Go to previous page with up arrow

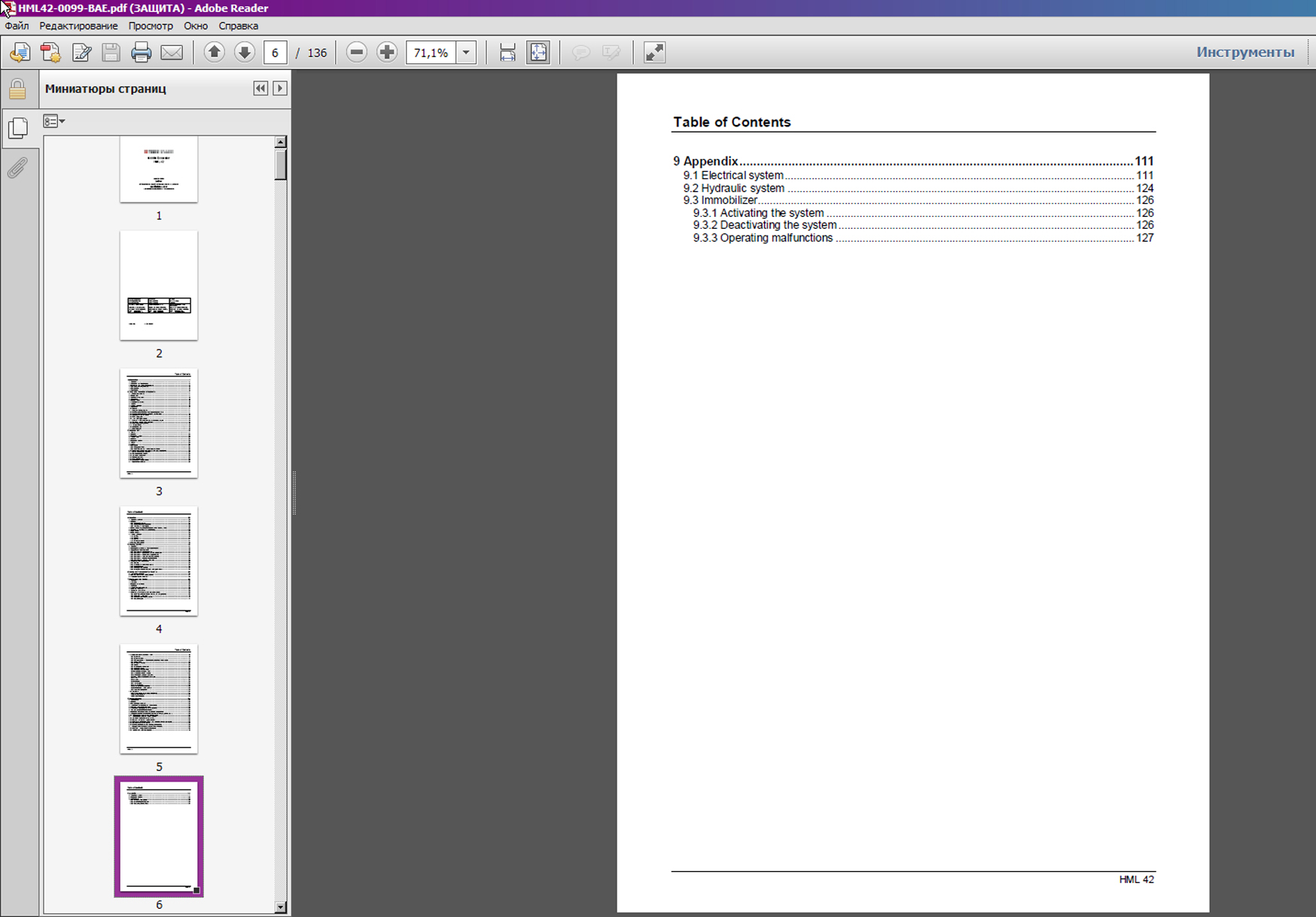point(215,52)
